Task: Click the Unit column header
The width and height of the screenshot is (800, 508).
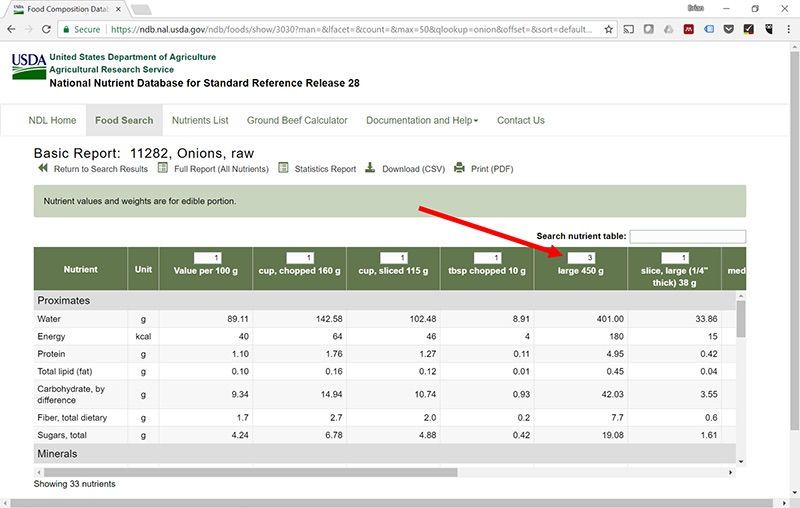Action: pyautogui.click(x=143, y=269)
